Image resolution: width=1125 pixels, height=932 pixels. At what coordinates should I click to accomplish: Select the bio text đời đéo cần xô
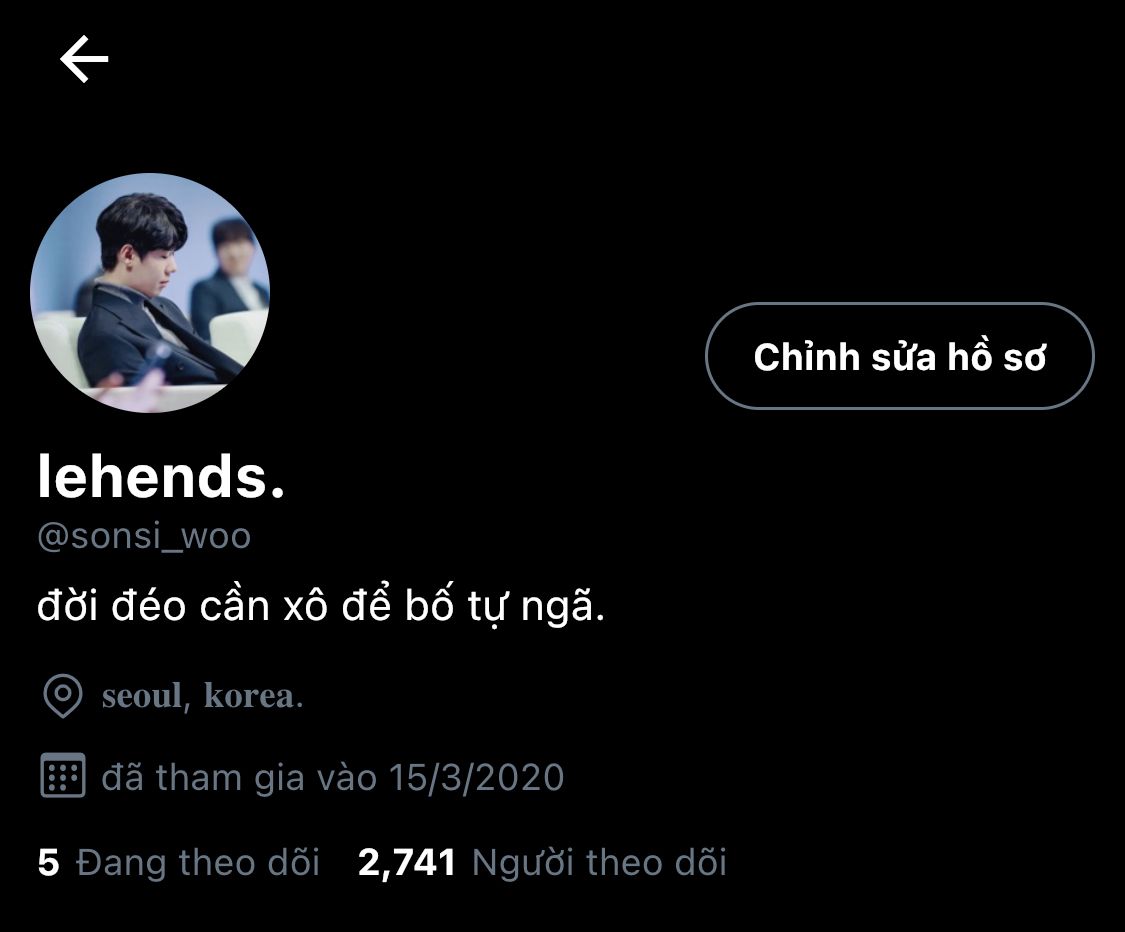click(x=182, y=604)
